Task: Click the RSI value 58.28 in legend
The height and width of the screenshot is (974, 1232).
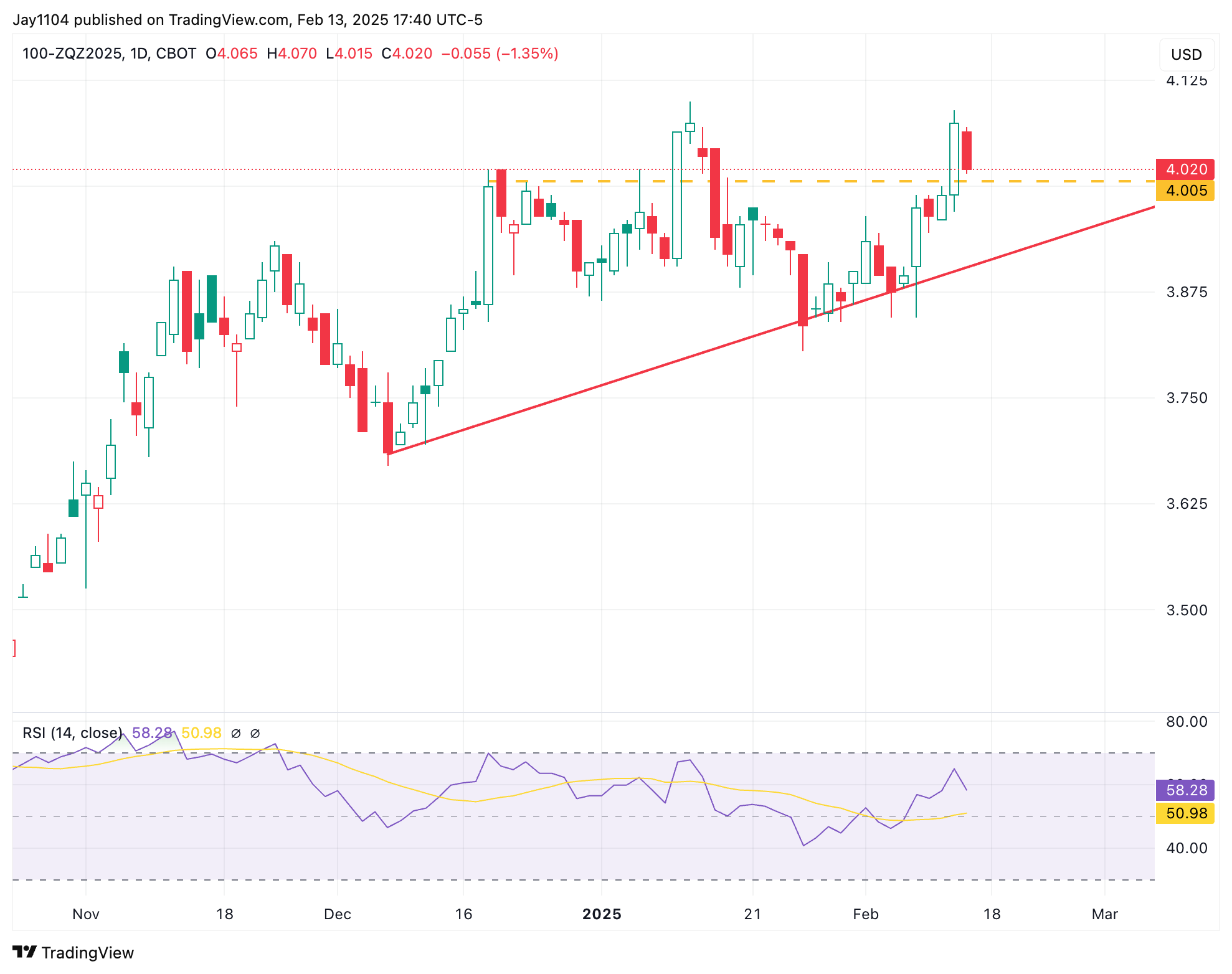Action: pyautogui.click(x=152, y=733)
